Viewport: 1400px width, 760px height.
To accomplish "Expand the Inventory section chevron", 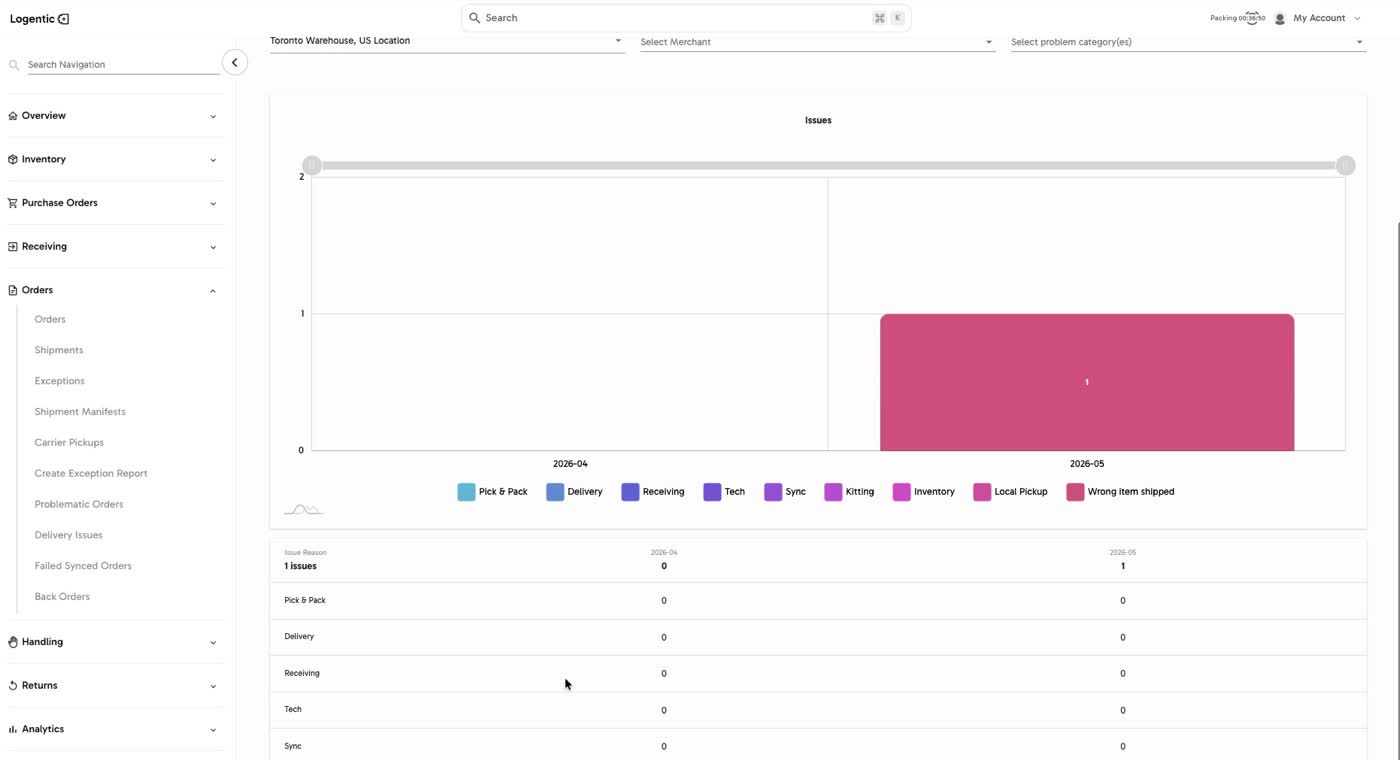I will [x=213, y=160].
